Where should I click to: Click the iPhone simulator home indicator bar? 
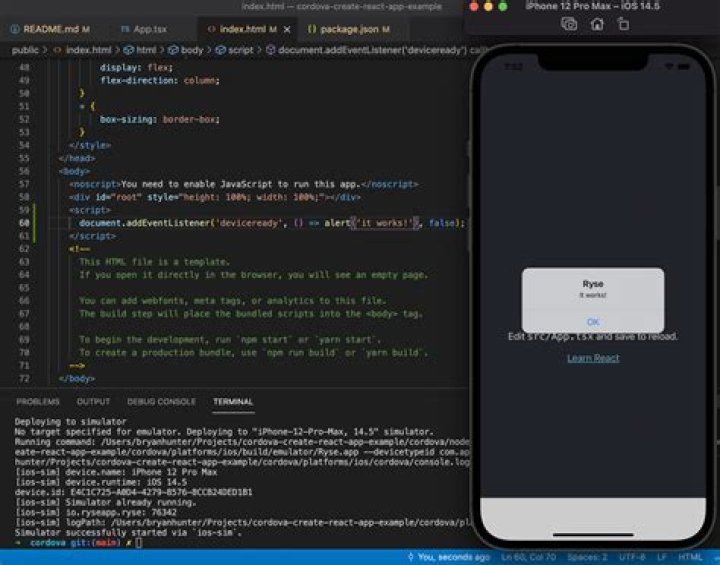593,534
